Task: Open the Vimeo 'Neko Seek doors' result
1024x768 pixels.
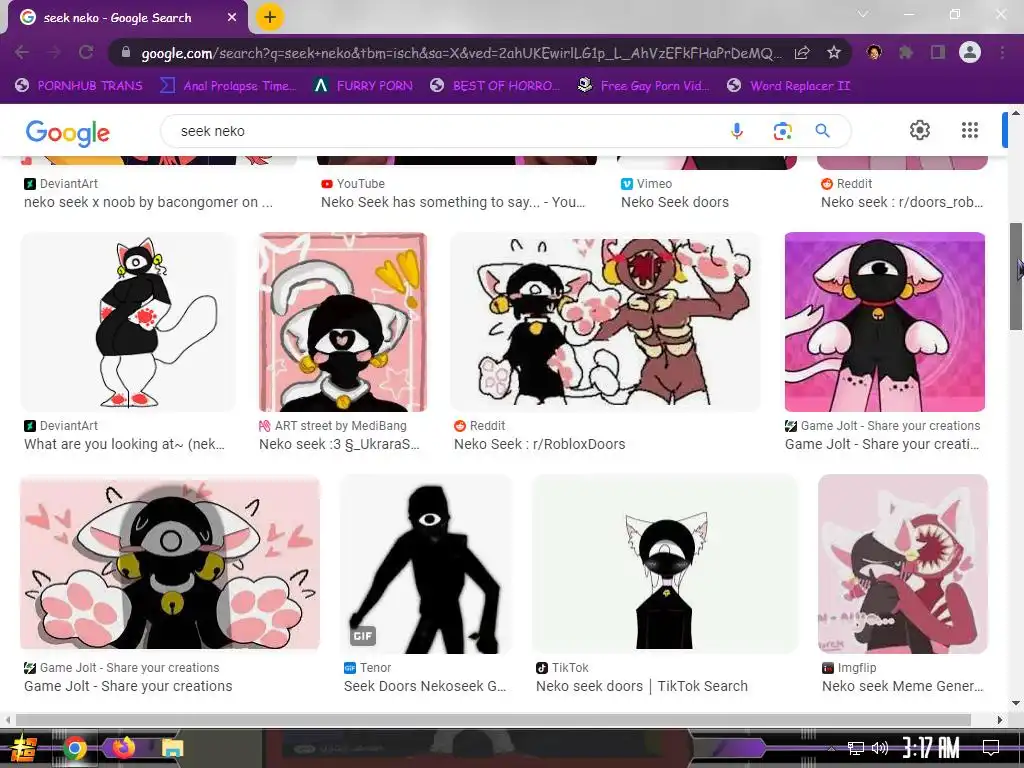Action: pos(675,202)
